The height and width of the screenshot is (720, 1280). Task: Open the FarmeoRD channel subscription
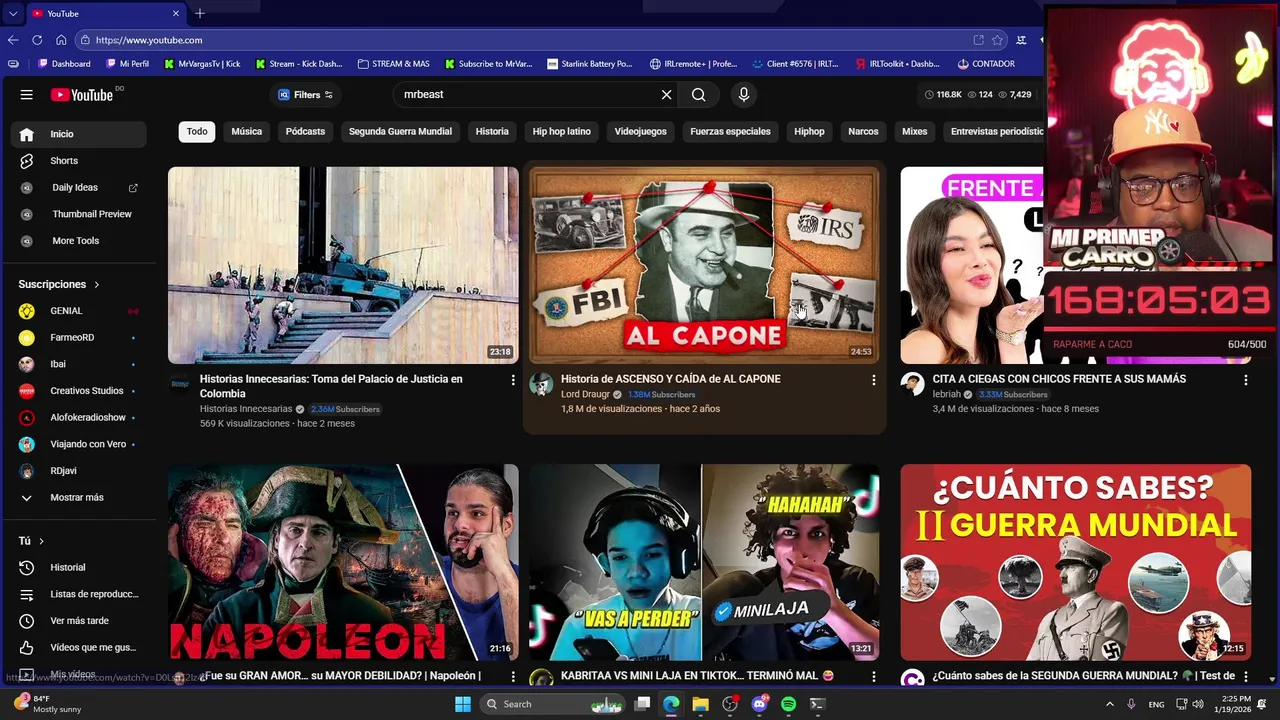(78, 337)
